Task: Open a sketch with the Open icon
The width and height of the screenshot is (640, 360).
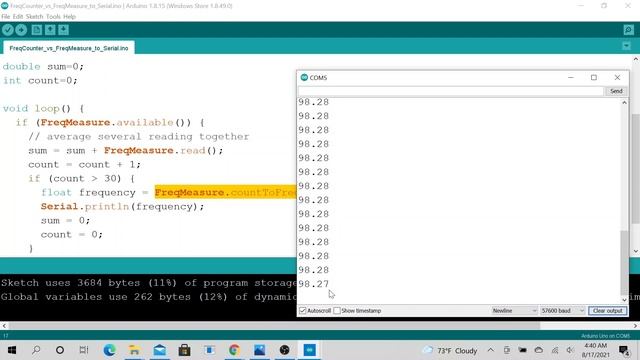Action: pos(50,30)
